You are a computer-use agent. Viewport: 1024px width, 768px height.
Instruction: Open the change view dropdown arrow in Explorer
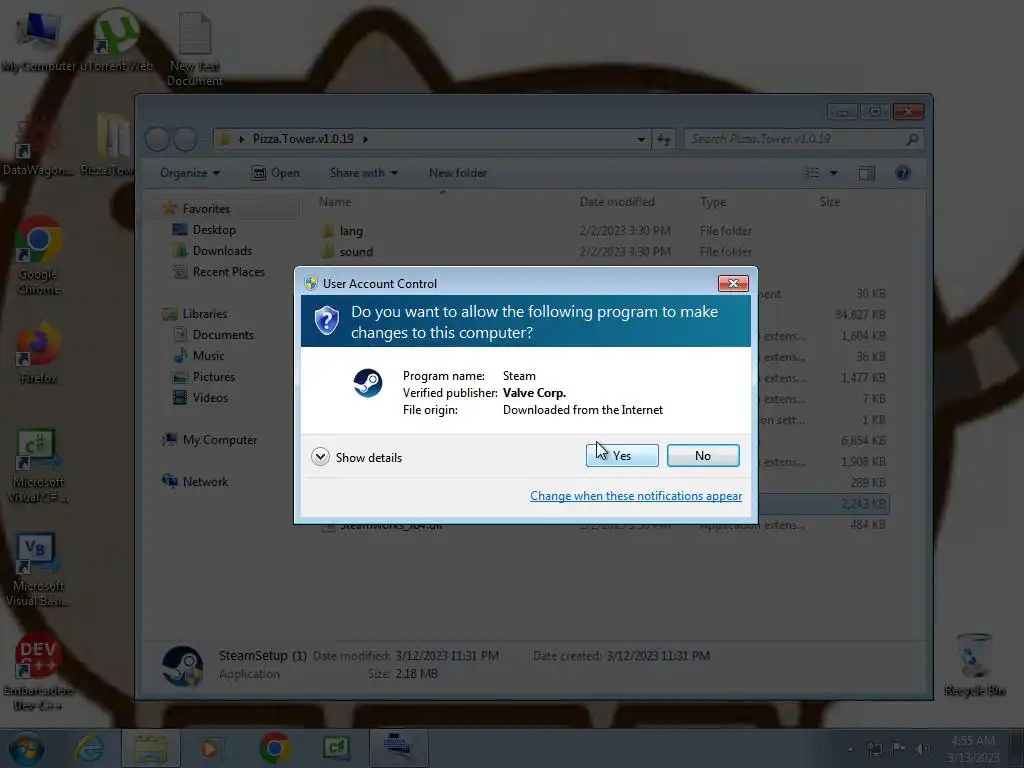(833, 173)
